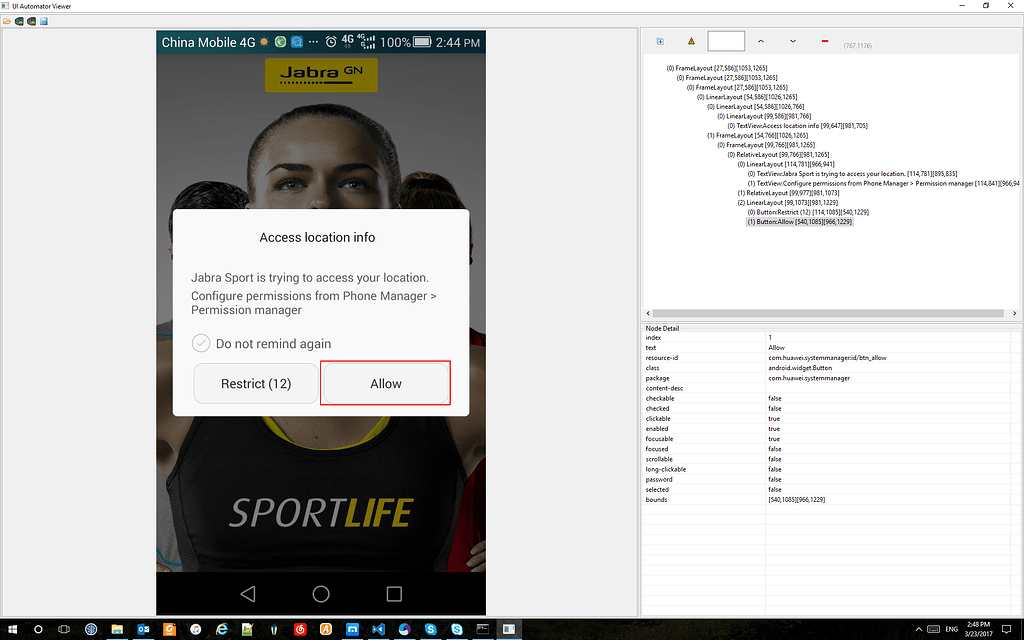Click the Do not remind again checkbox
This screenshot has height=640, width=1024.
click(x=200, y=343)
